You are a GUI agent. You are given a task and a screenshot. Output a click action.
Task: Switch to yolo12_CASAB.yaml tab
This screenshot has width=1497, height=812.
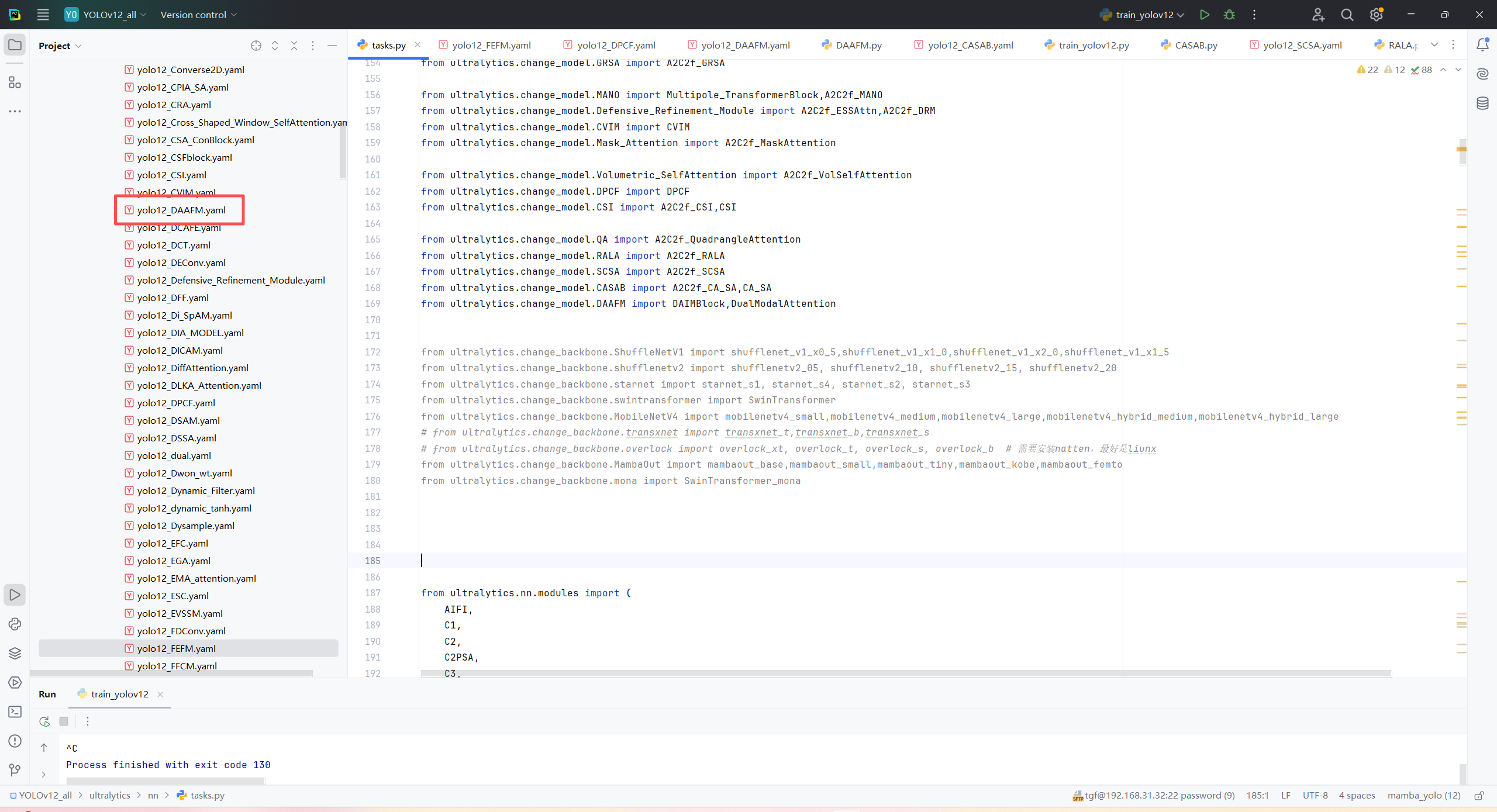click(x=970, y=45)
